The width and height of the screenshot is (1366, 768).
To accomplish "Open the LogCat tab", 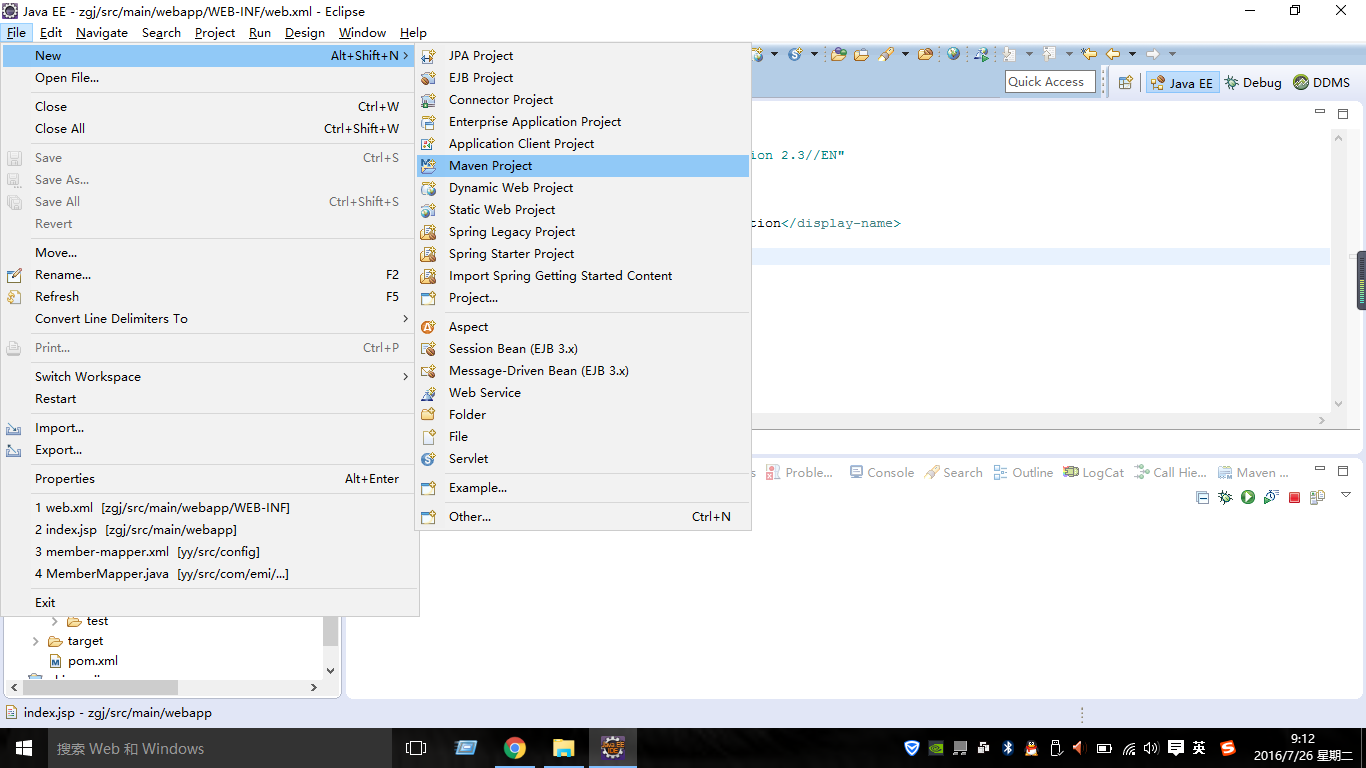I will [1094, 473].
